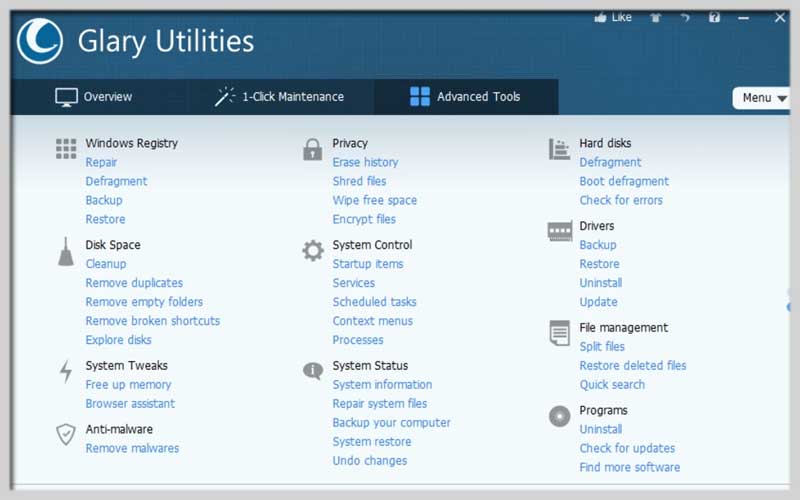This screenshot has height=500, width=800.
Task: Open Boot defragment tool
Action: (624, 181)
